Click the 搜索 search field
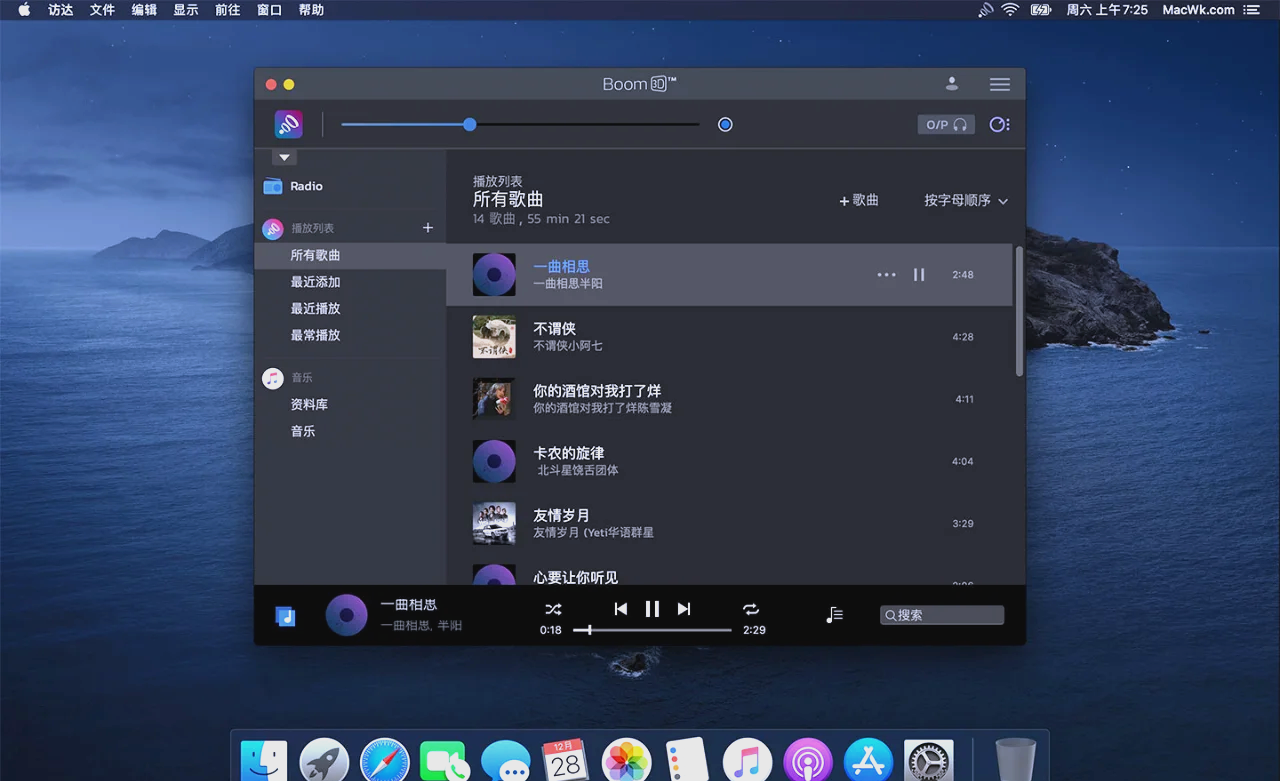The height and width of the screenshot is (781, 1280). point(942,615)
